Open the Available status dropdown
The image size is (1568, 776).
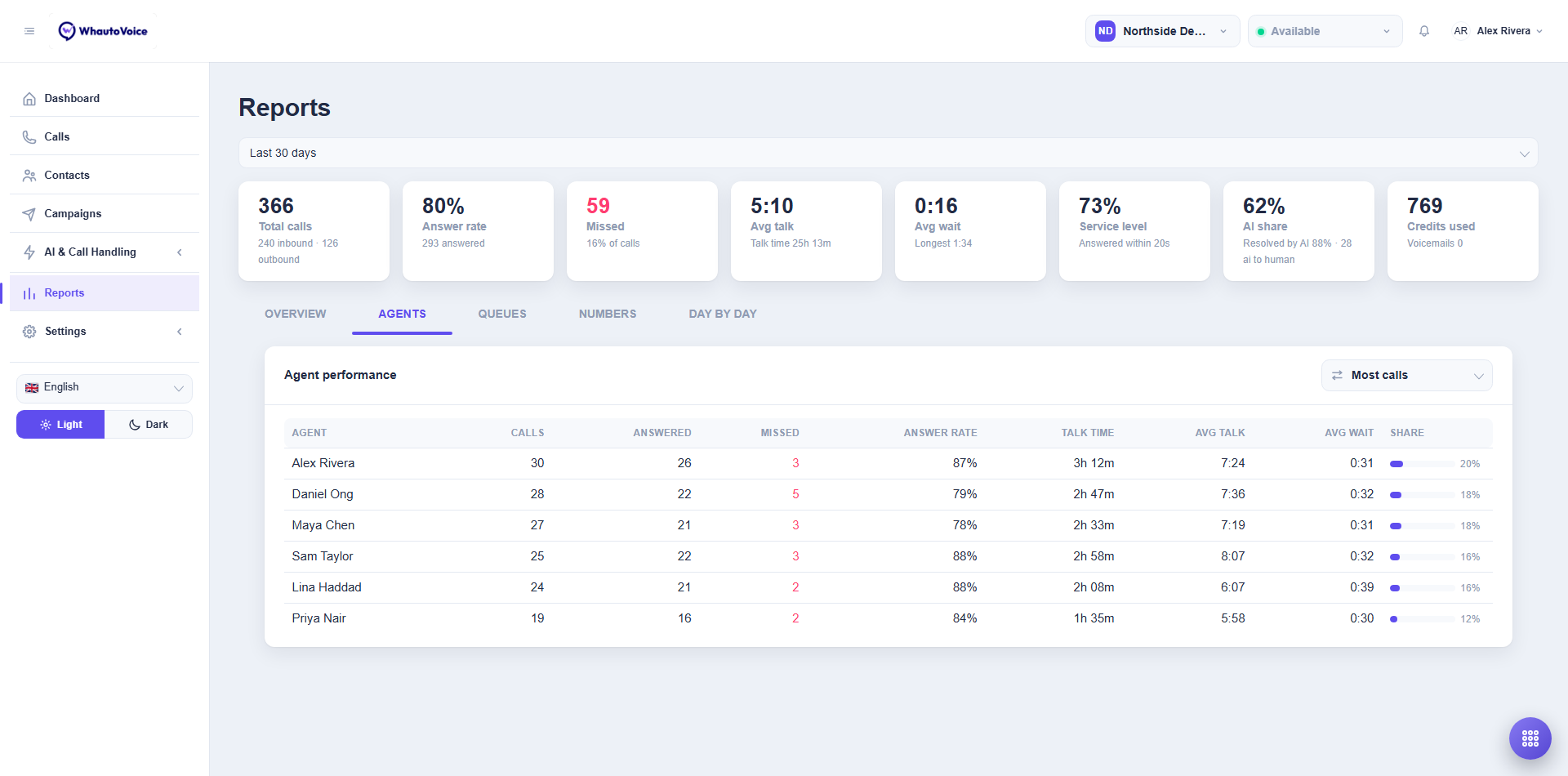1325,31
